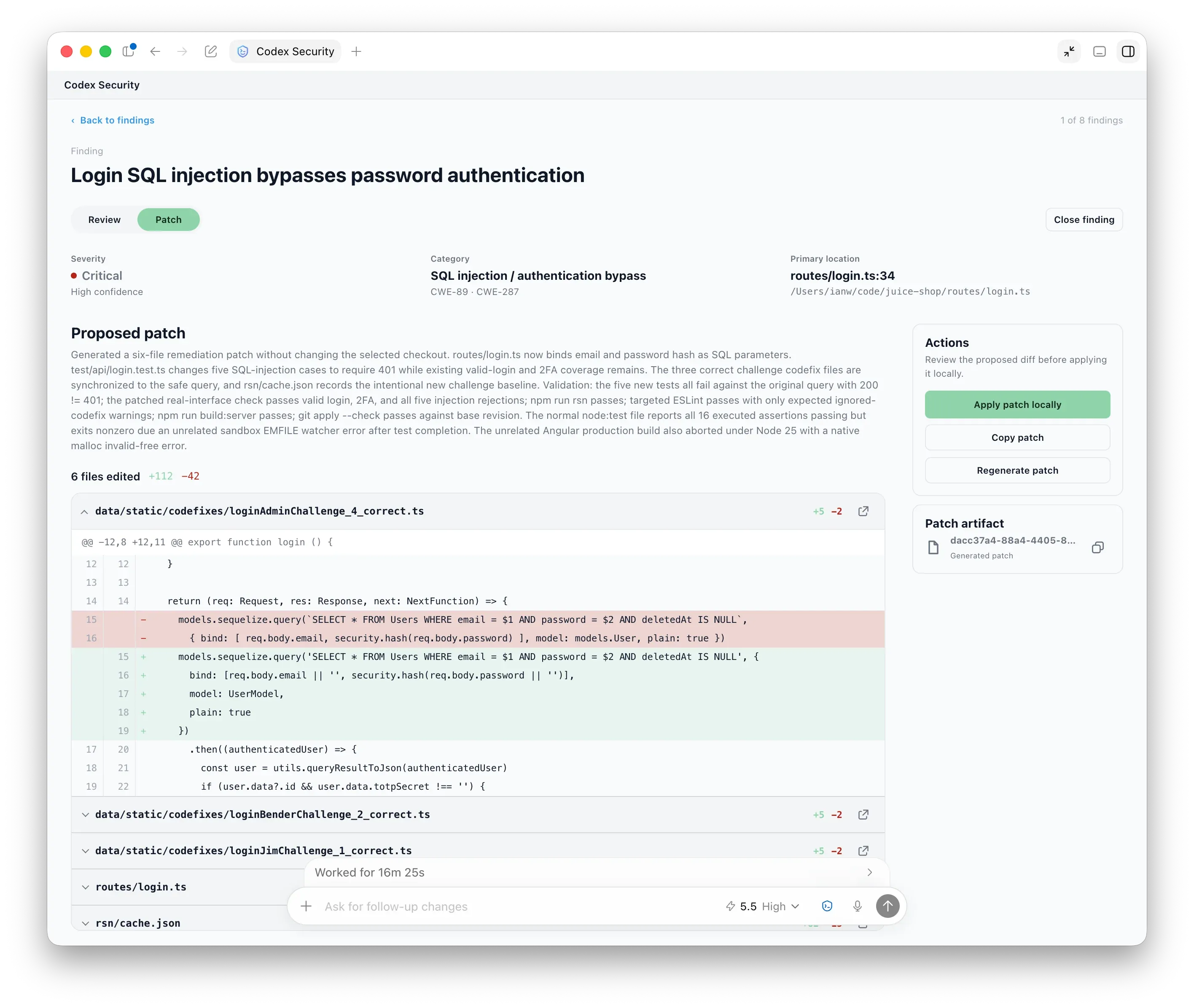Click the CWE-89 · CWE-287 label
This screenshot has width=1194, height=1008.
point(474,292)
